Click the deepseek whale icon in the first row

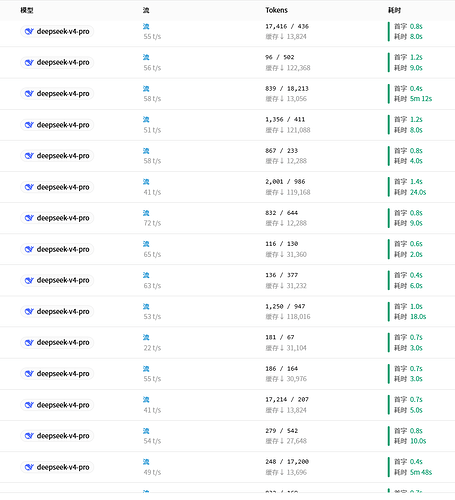click(x=29, y=31)
